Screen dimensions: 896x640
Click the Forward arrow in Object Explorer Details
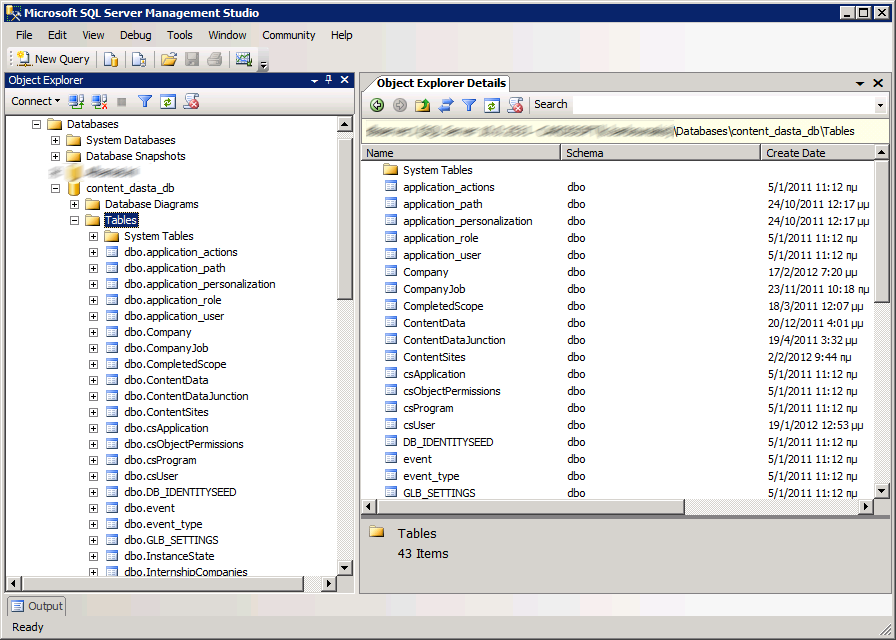tap(400, 105)
